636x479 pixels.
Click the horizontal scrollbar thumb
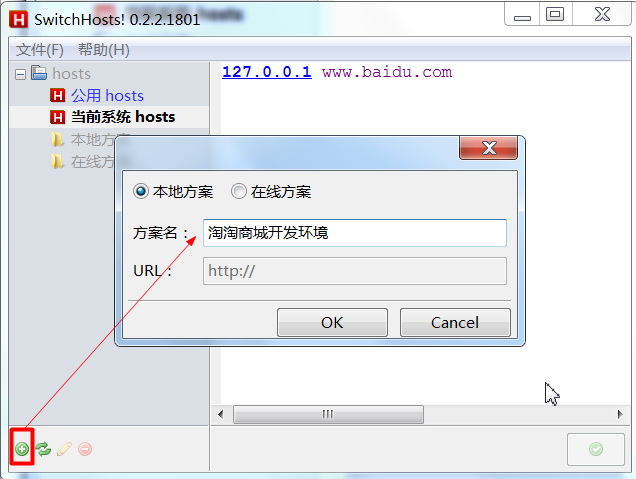tap(328, 414)
